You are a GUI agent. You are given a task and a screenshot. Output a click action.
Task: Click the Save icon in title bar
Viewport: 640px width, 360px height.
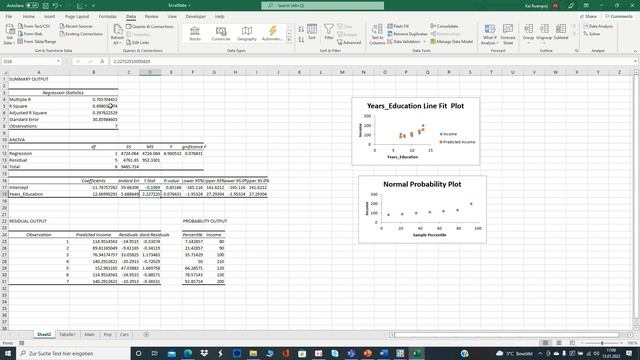tap(46, 6)
